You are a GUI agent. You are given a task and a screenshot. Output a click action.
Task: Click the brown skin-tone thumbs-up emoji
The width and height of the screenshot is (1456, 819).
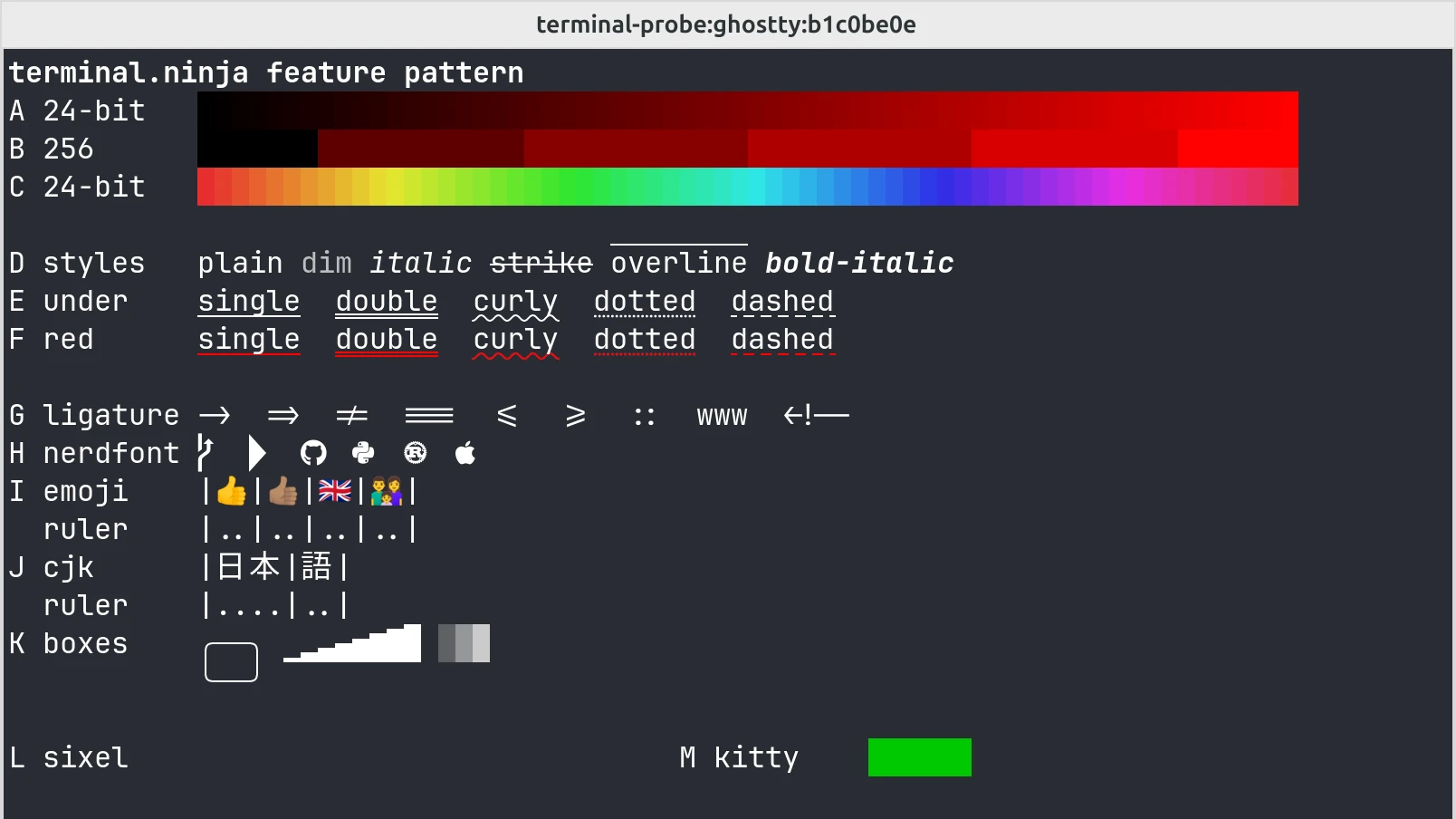pyautogui.click(x=283, y=491)
